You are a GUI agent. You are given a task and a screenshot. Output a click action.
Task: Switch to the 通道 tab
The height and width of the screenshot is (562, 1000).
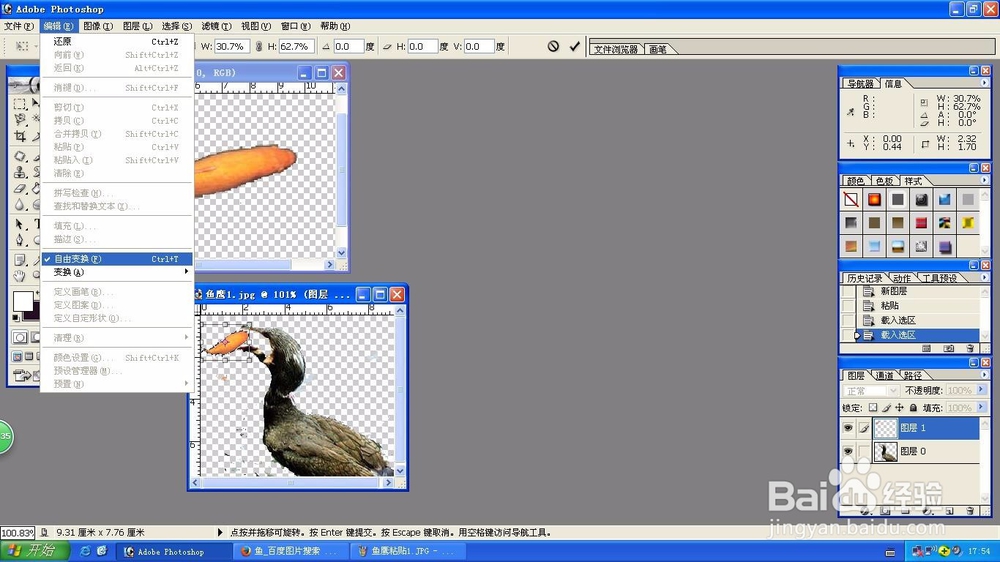click(x=884, y=375)
